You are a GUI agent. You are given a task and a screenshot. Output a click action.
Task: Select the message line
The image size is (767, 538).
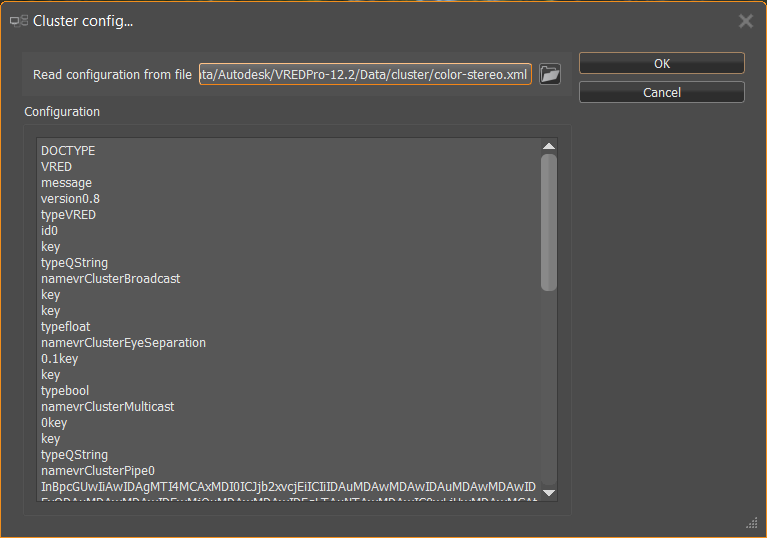tap(67, 183)
